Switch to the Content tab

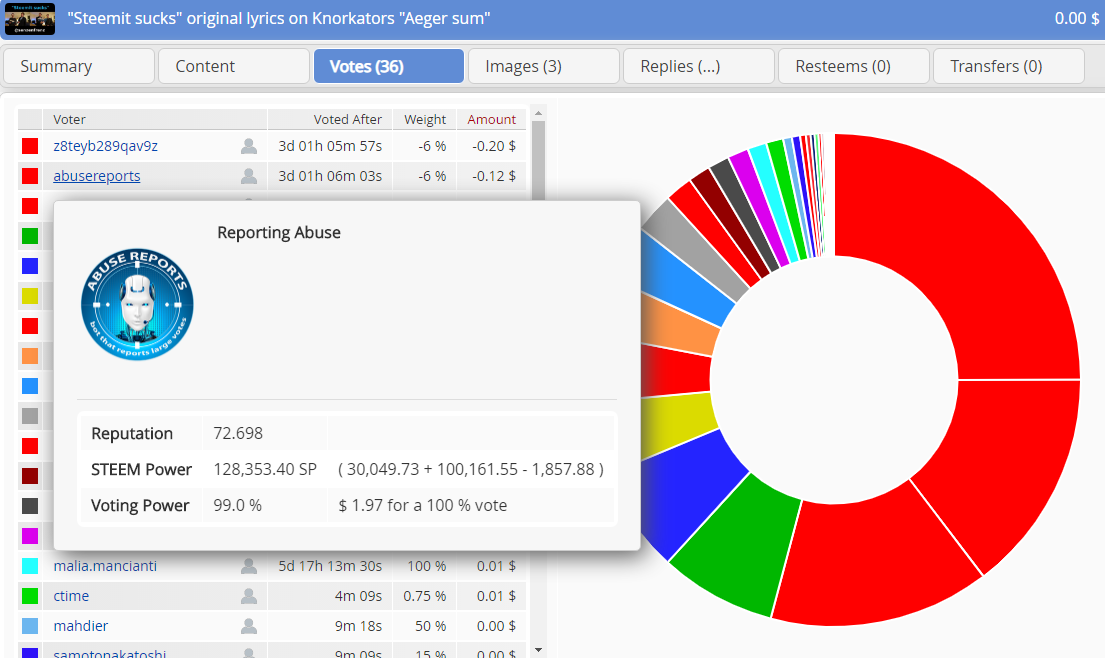(x=234, y=66)
